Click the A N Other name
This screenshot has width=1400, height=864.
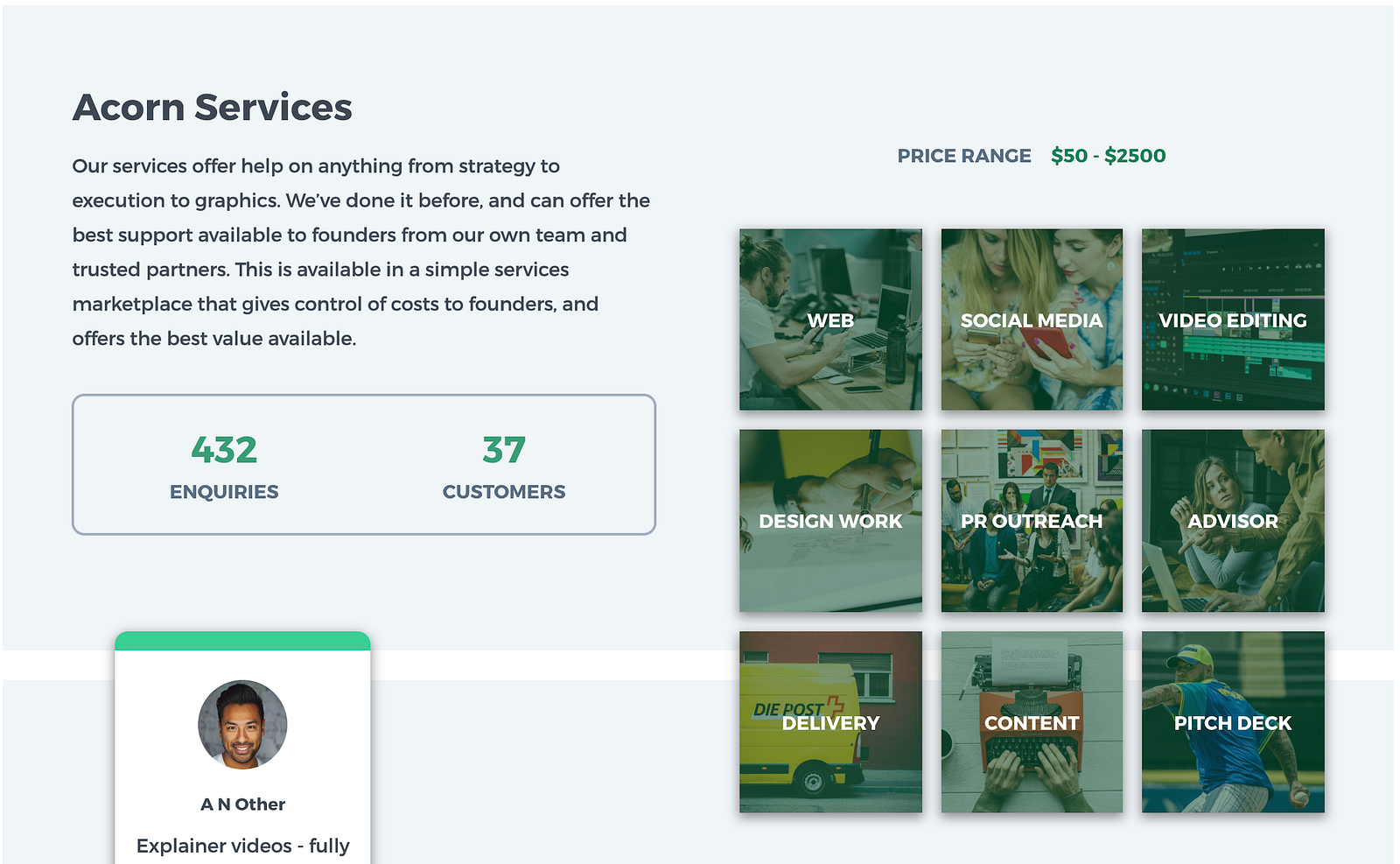coord(242,804)
